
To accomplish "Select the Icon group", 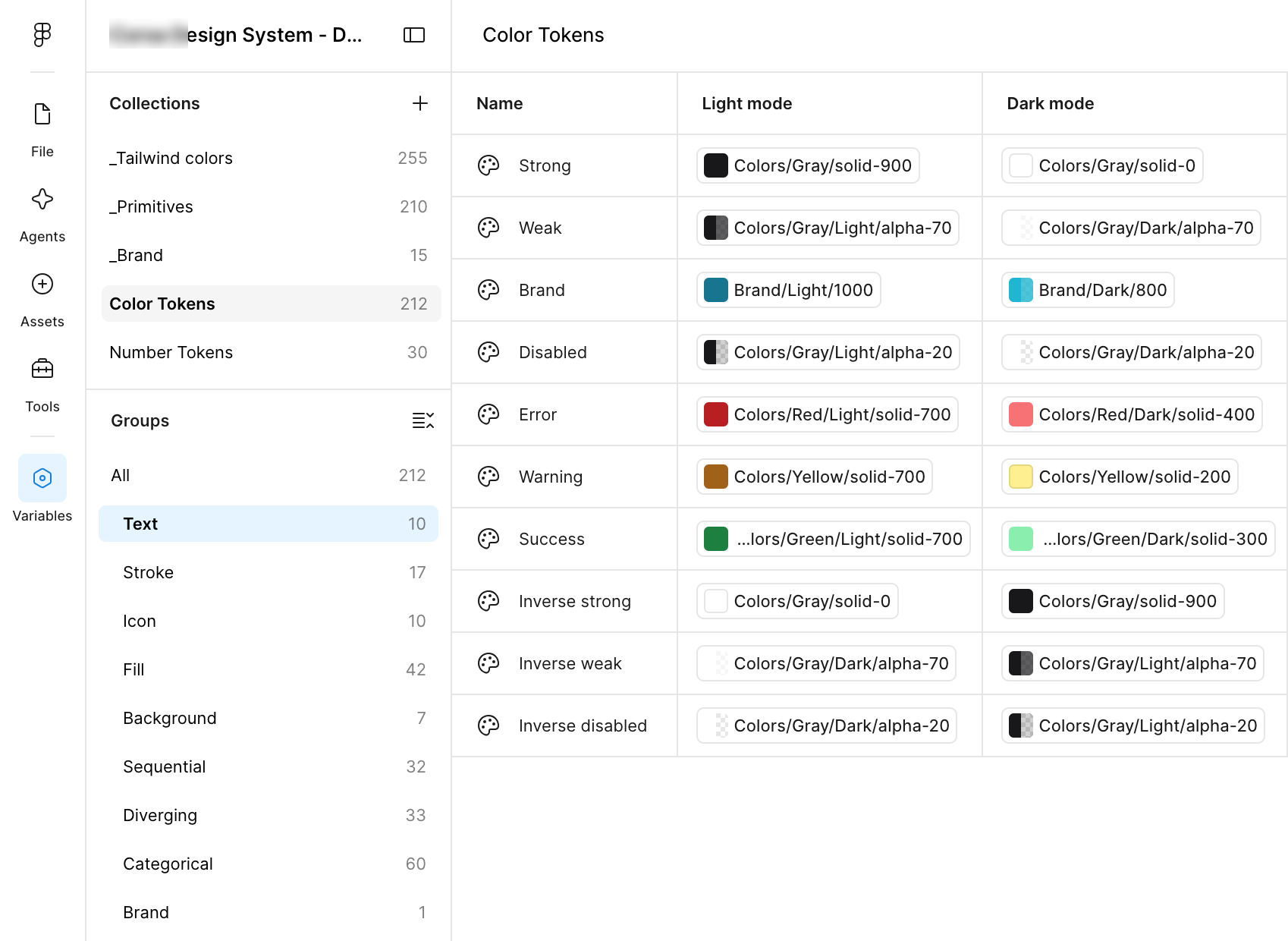I will click(269, 621).
